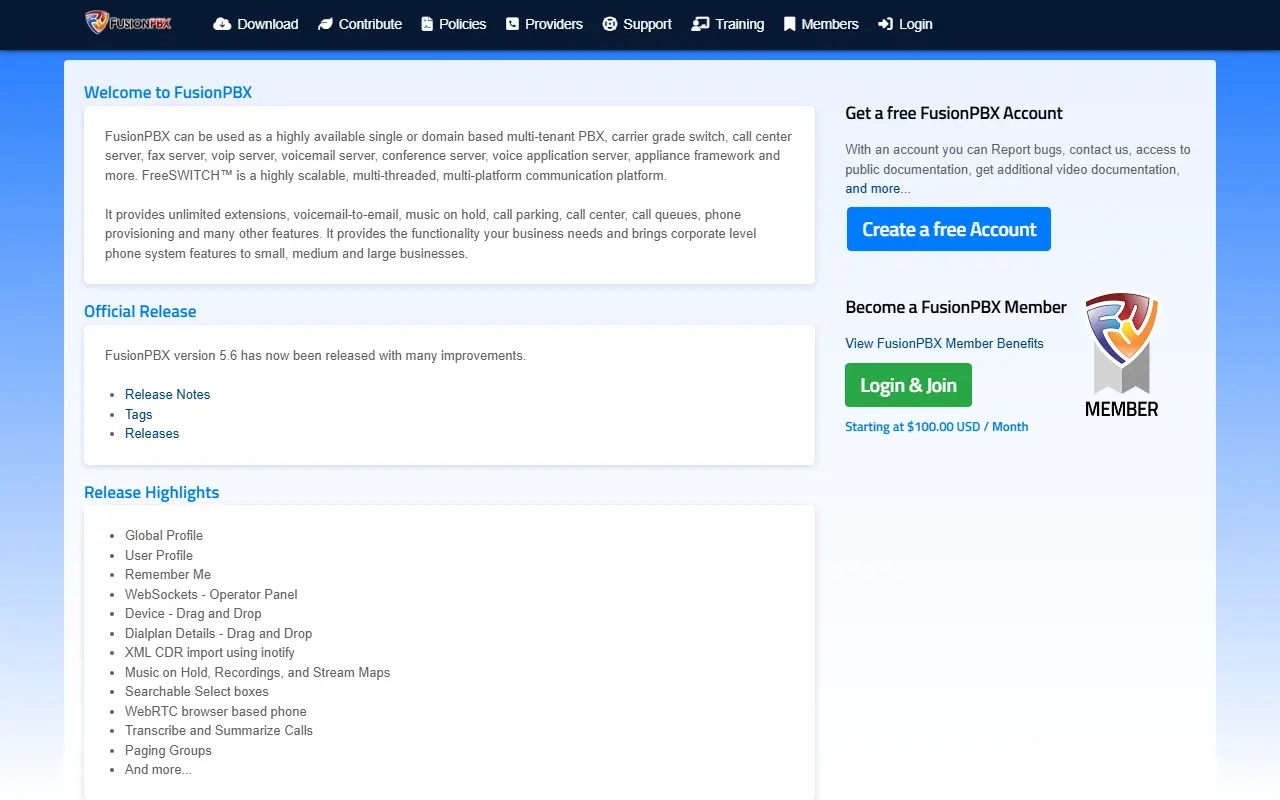The height and width of the screenshot is (800, 1280).
Task: Click 'Searchable Select boxes' list item
Action: point(197,691)
